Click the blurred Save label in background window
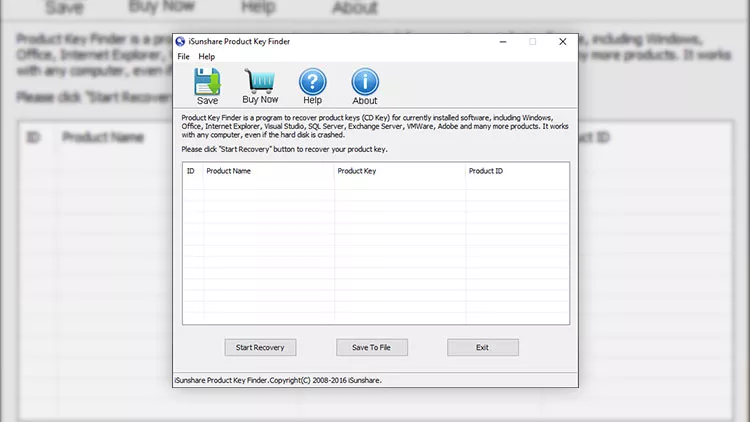This screenshot has width=750, height=422. (x=64, y=7)
